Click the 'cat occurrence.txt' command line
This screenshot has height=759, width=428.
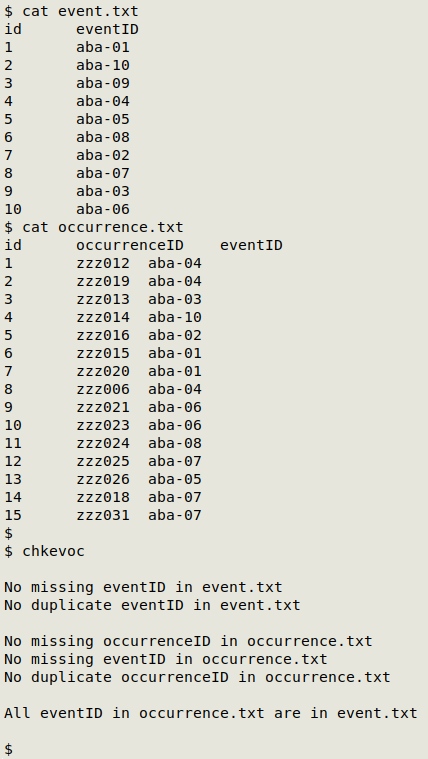tap(94, 228)
